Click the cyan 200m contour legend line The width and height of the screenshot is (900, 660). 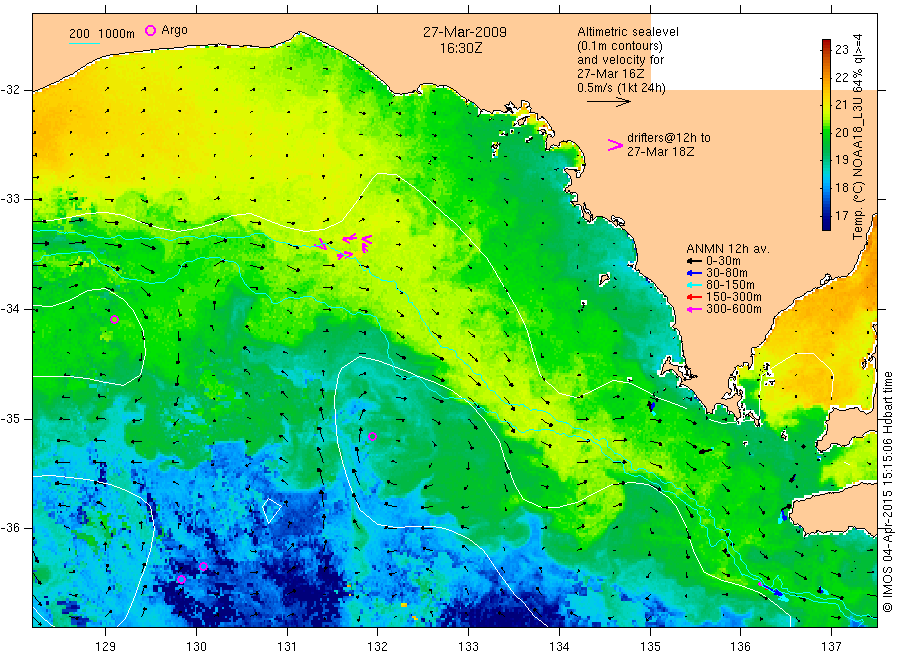pos(84,42)
